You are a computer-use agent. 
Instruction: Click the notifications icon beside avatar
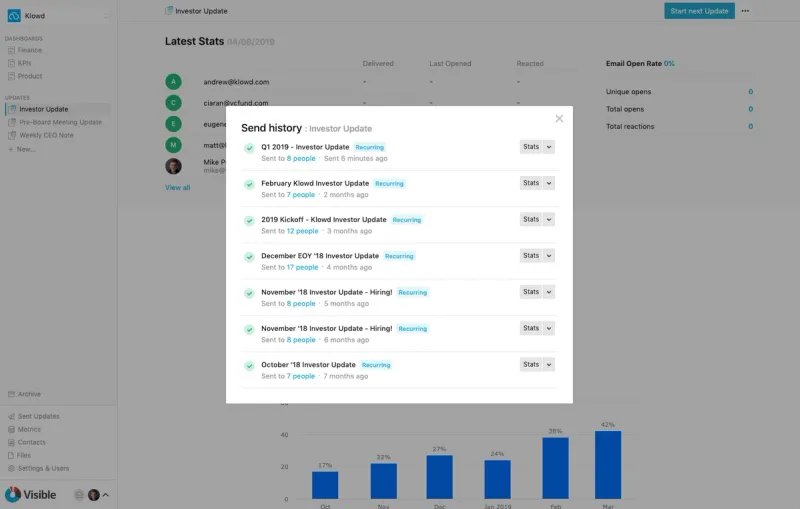click(x=79, y=495)
